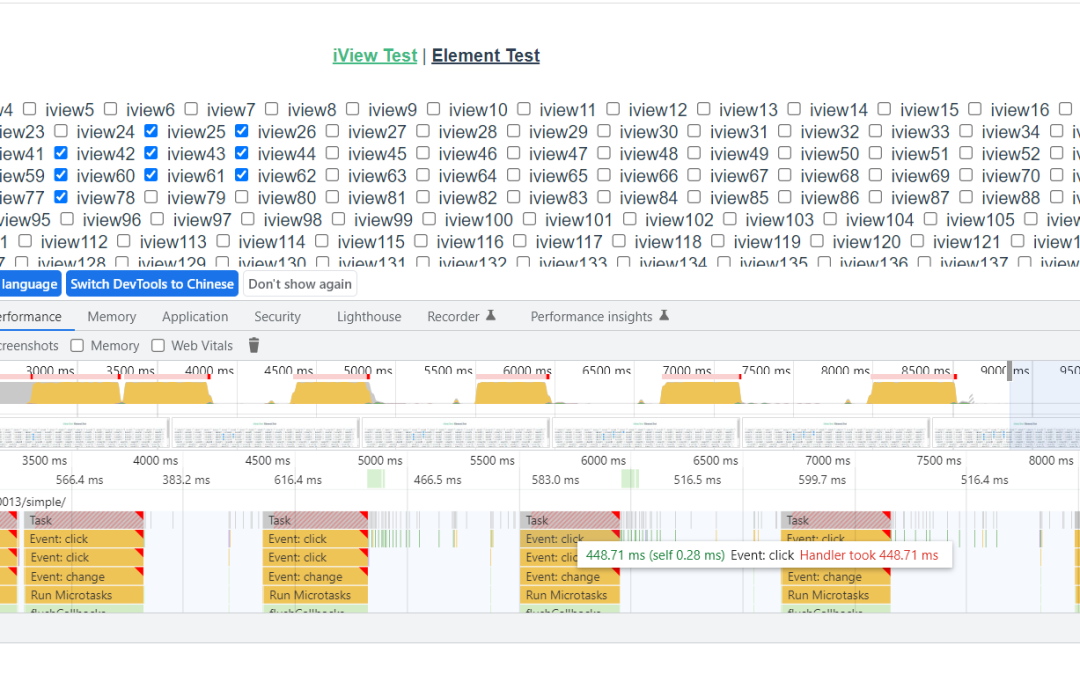Switch to the Memory DevTools tab
This screenshot has height=675, width=1080.
pos(111,317)
